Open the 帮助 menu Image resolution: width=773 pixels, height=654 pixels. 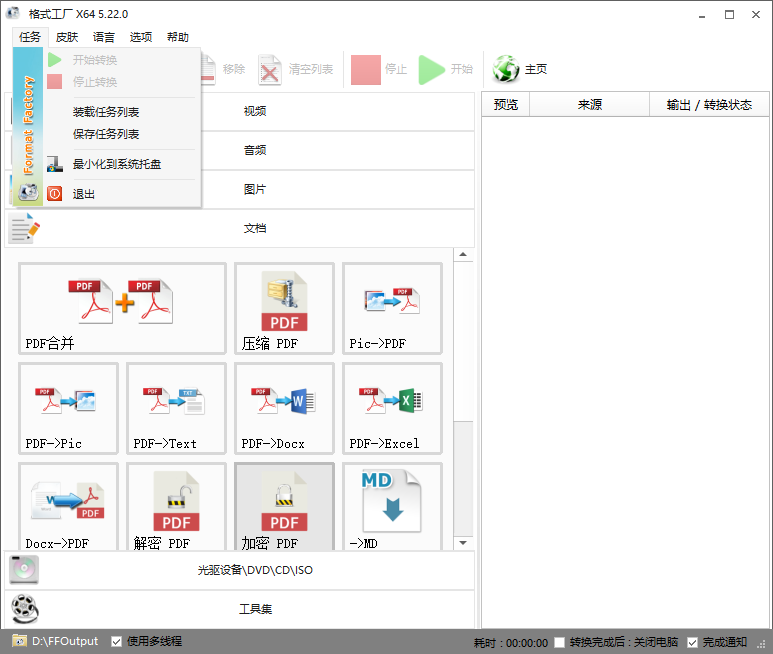[x=177, y=37]
